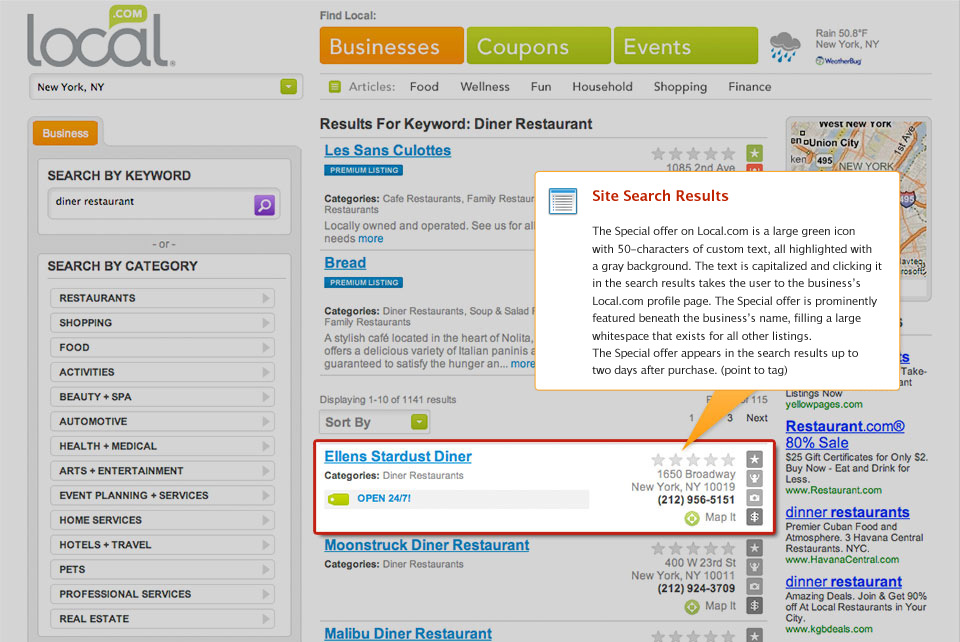Select the Businesses tab

(391, 46)
